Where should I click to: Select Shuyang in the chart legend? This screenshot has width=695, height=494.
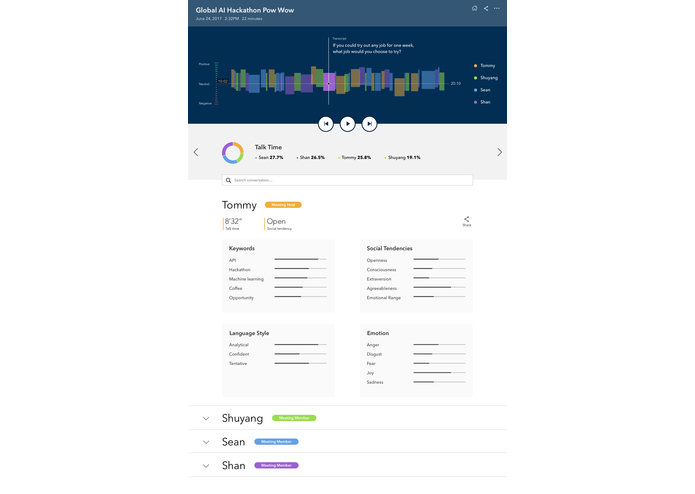486,78
